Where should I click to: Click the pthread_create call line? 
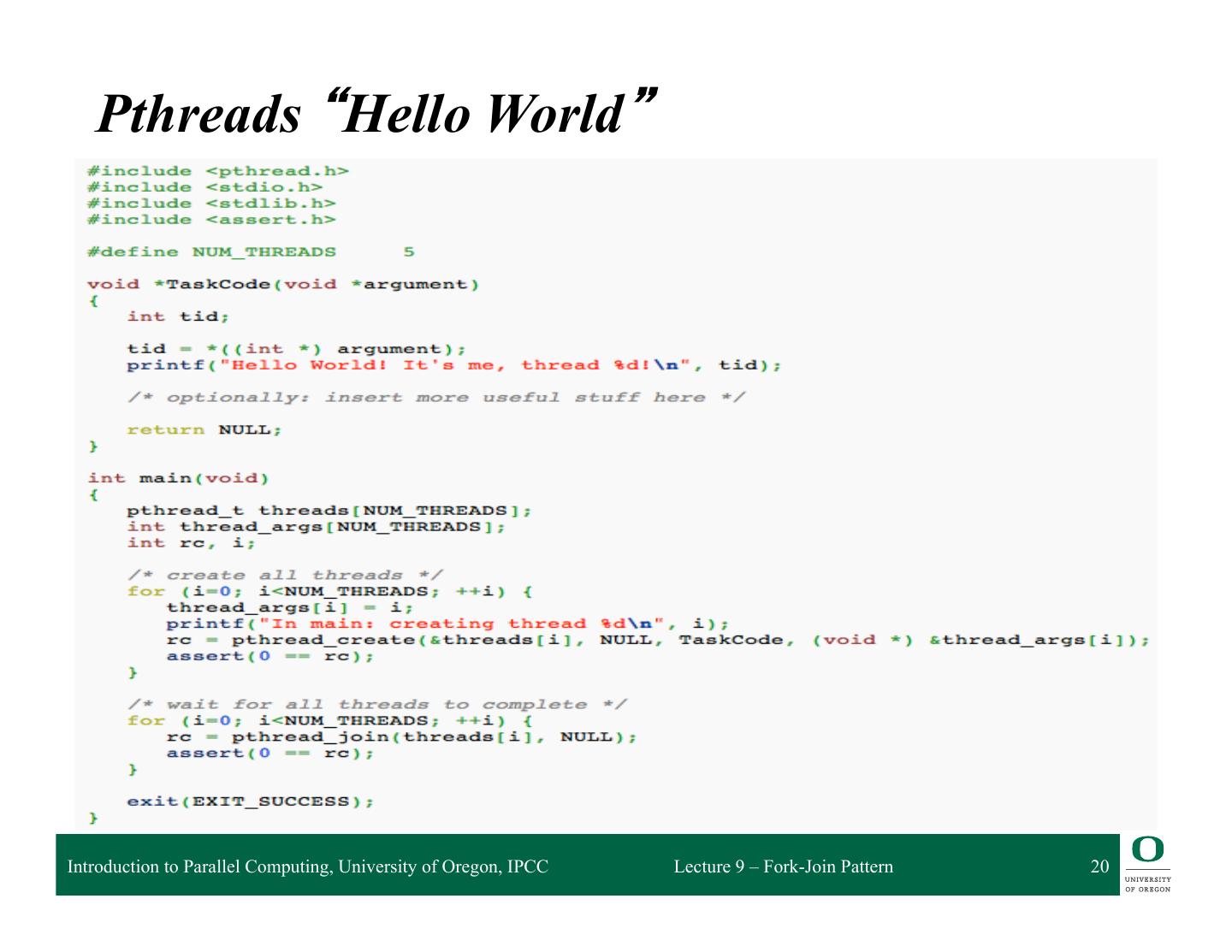pyautogui.click(x=657, y=640)
